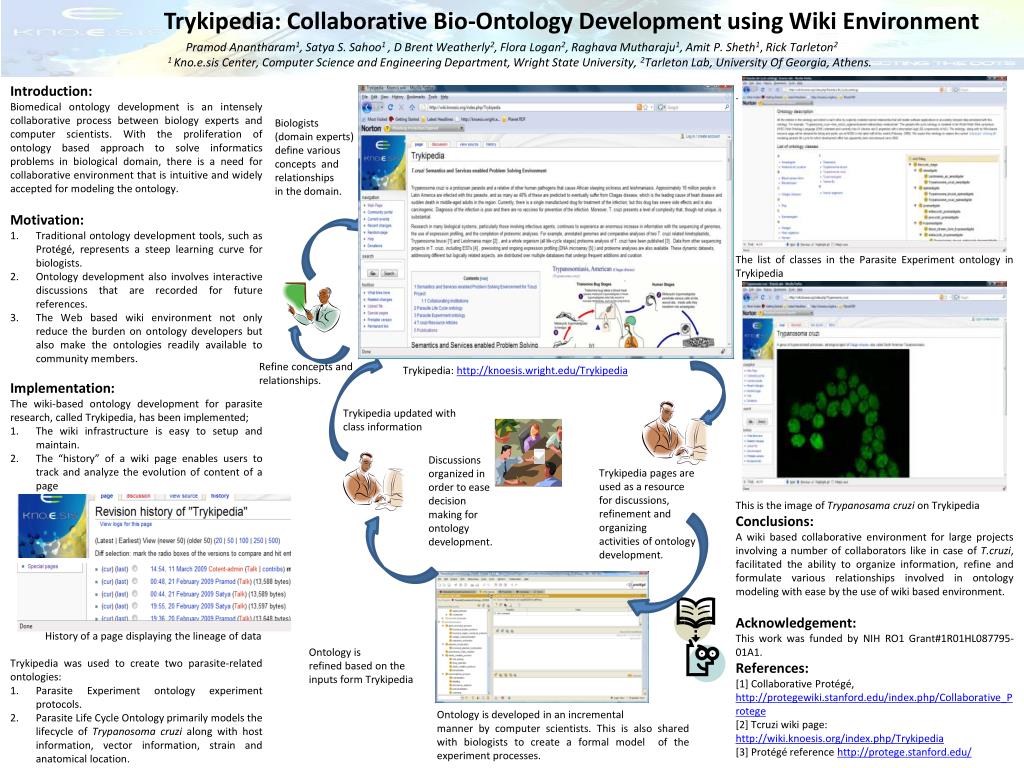Click the Parasite Experiment ontology class list screenshot

point(874,164)
